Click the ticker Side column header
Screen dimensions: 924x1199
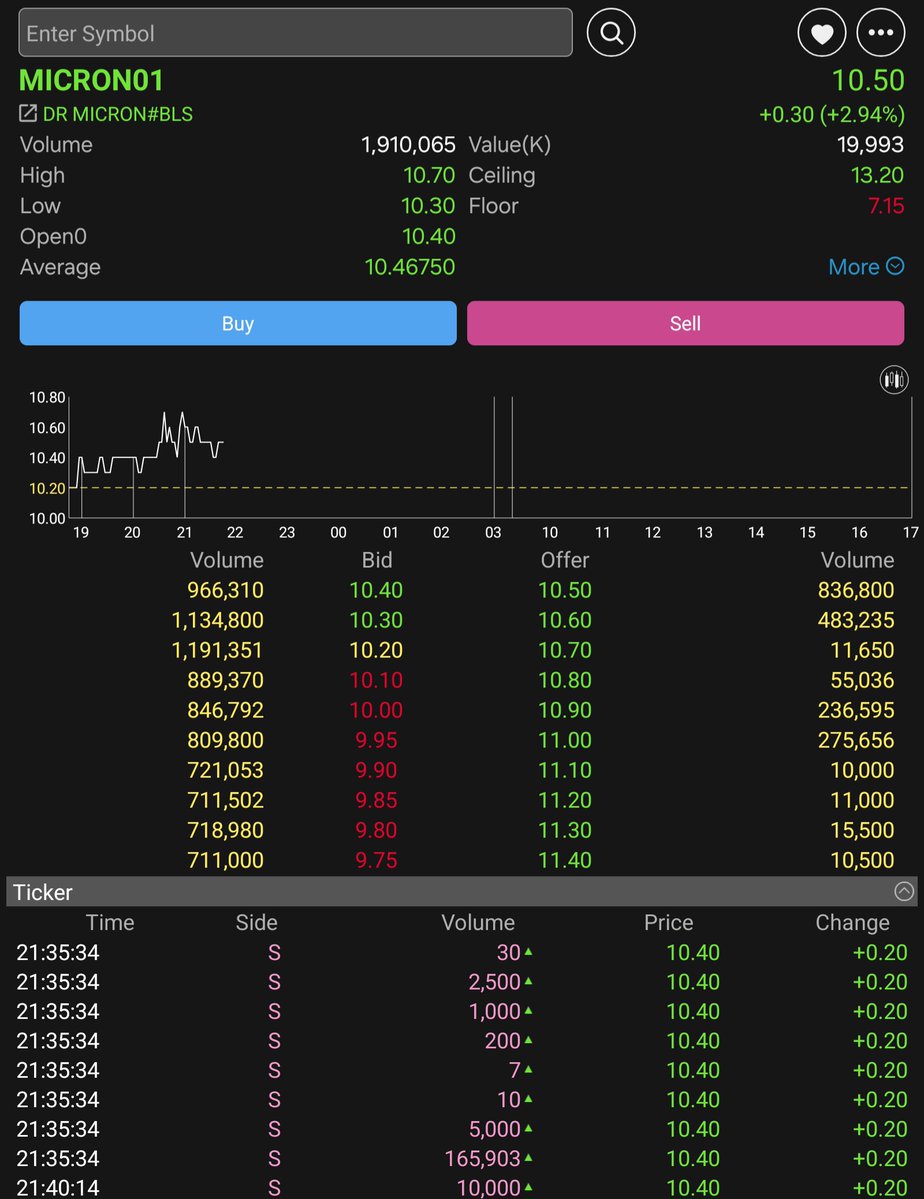[x=256, y=922]
